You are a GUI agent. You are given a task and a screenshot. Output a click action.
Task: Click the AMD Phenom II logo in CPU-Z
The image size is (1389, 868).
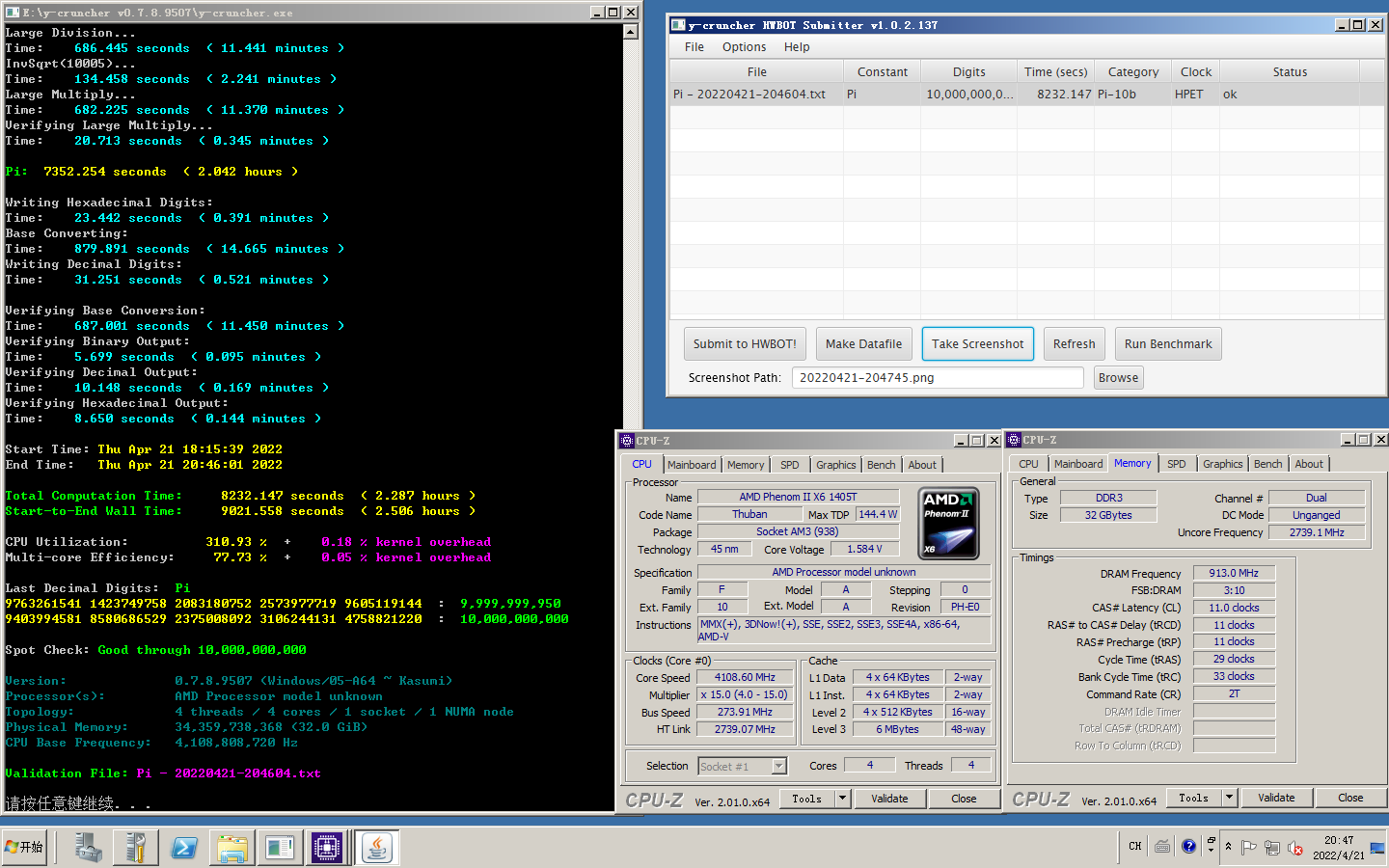pos(949,524)
